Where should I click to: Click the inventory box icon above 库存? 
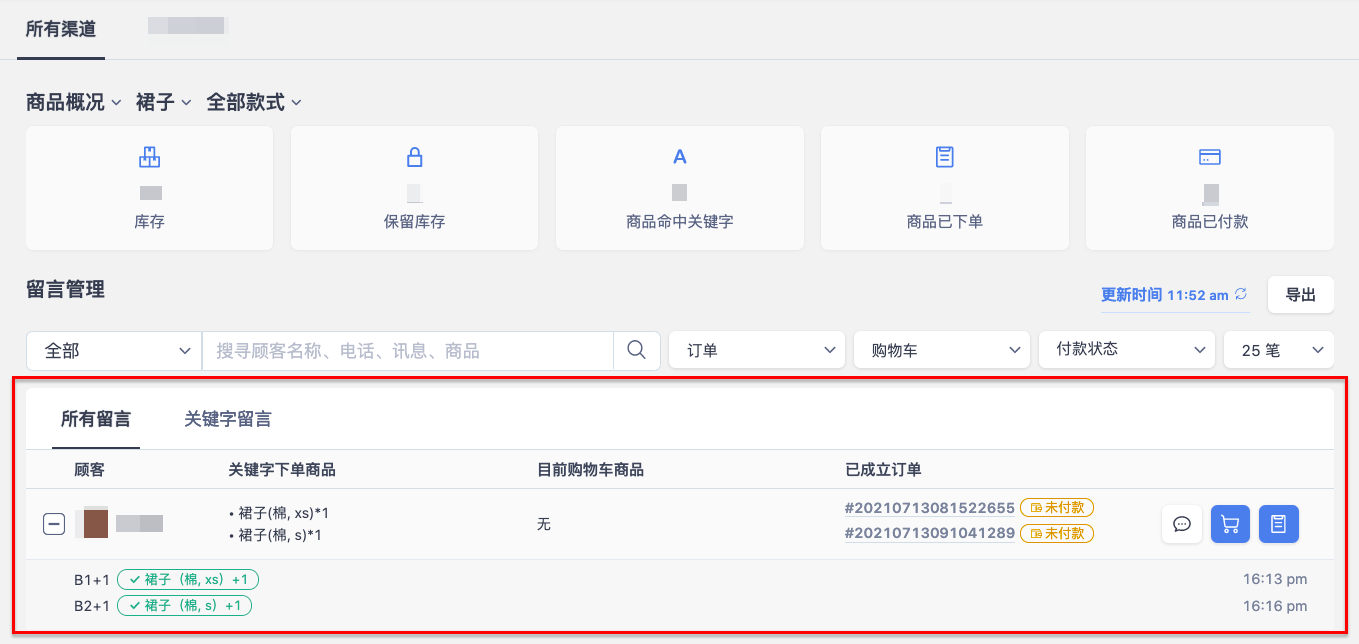click(x=149, y=157)
